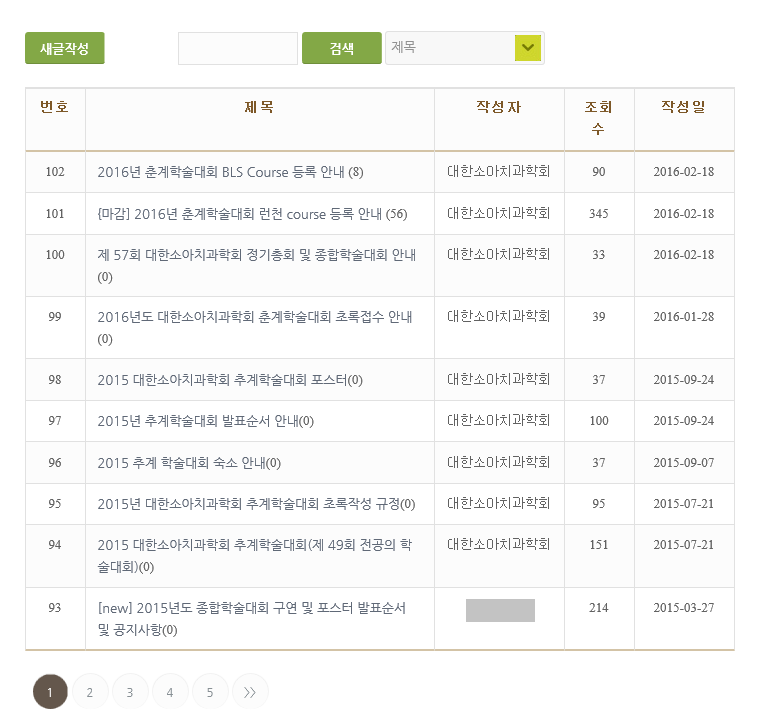
Task: Click the 새글작성 (new post) button
Action: [x=65, y=48]
